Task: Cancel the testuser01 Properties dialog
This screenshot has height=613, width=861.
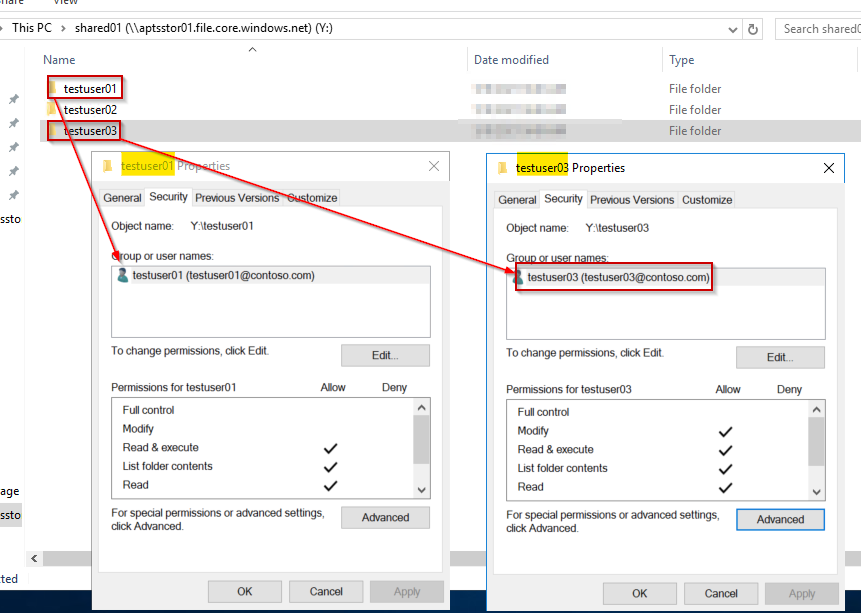Action: [326, 592]
